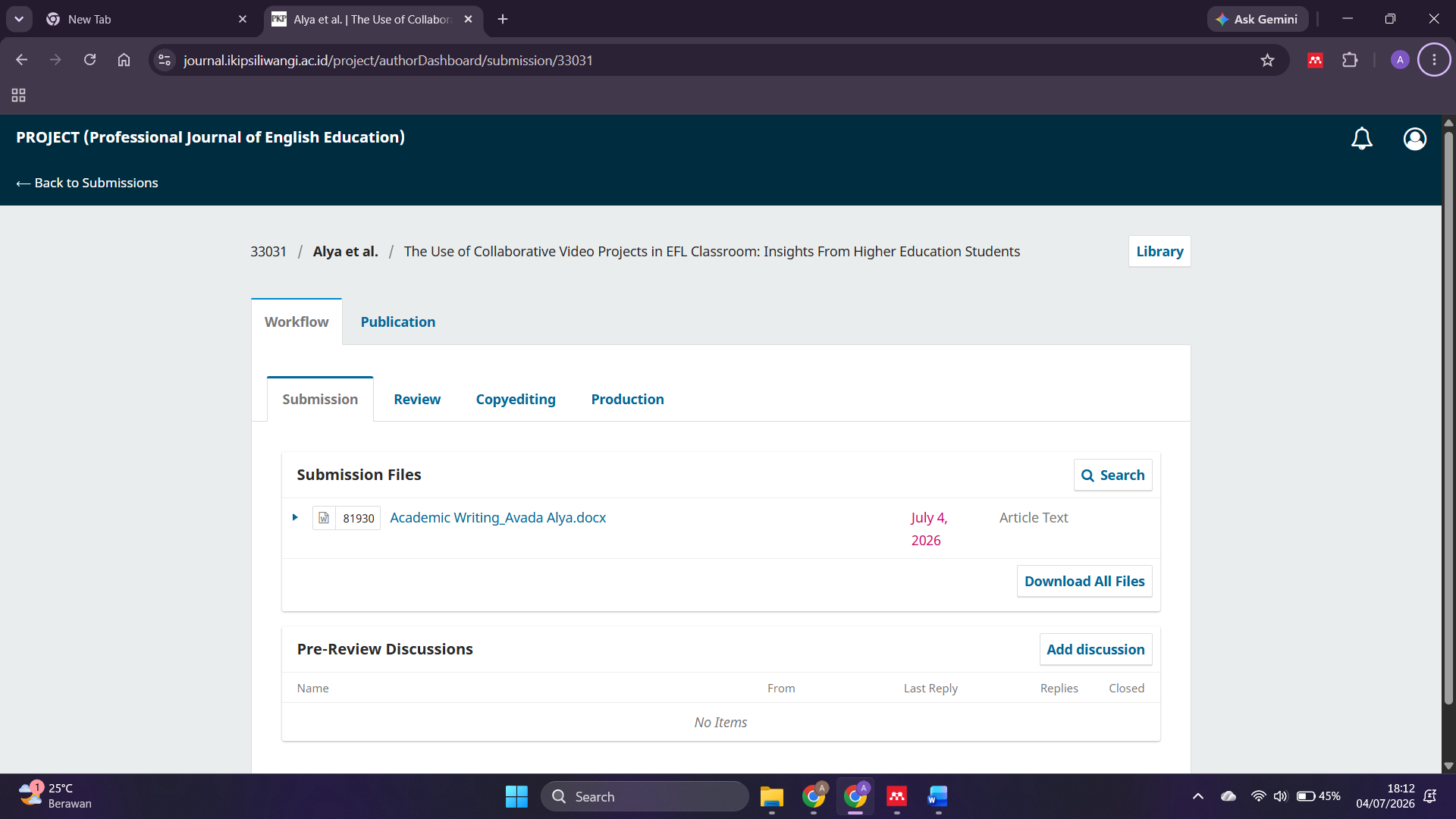
Task: Open the Copyediting stage tab
Action: click(516, 399)
